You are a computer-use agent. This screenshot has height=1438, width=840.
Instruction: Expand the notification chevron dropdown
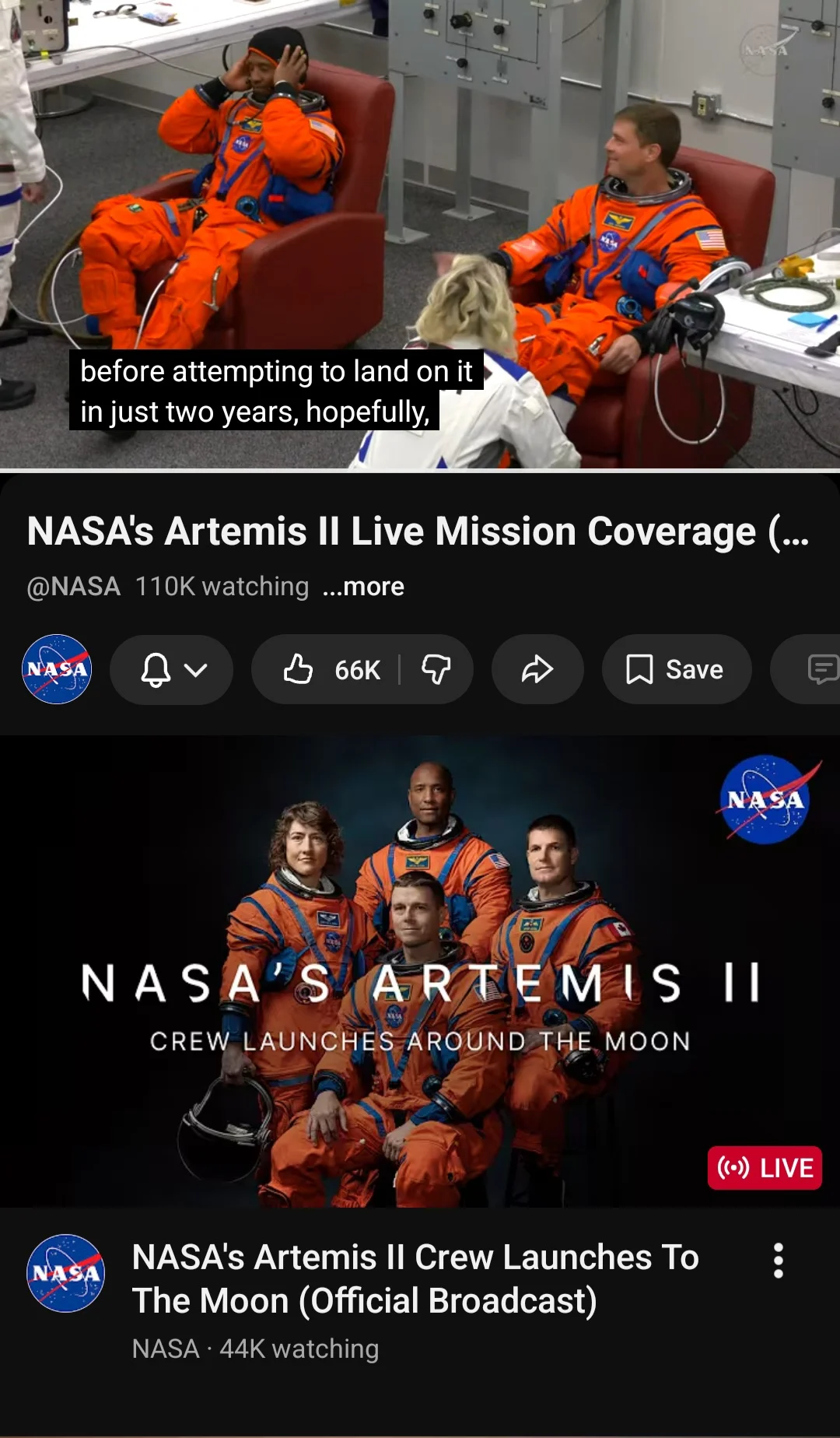tap(196, 670)
